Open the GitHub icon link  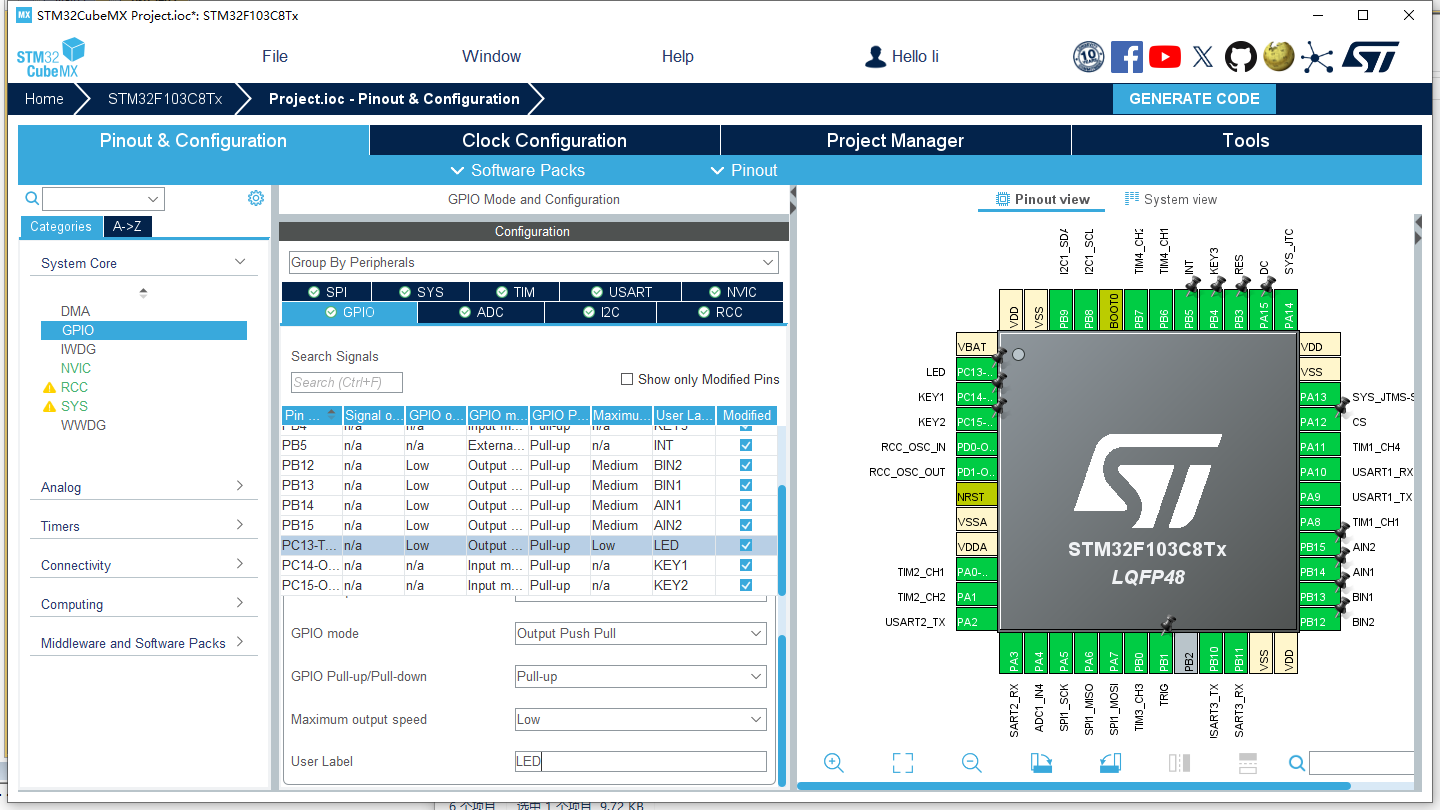pyautogui.click(x=1241, y=57)
